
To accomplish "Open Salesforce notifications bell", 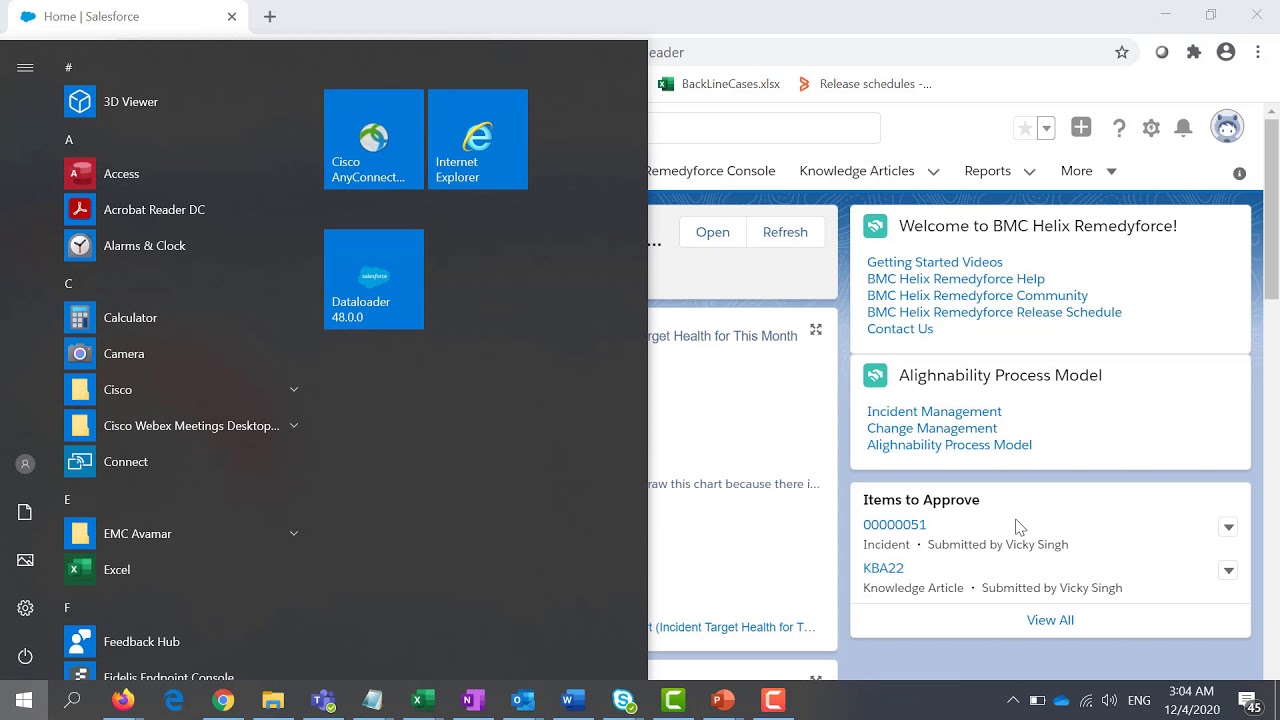I will coord(1183,128).
